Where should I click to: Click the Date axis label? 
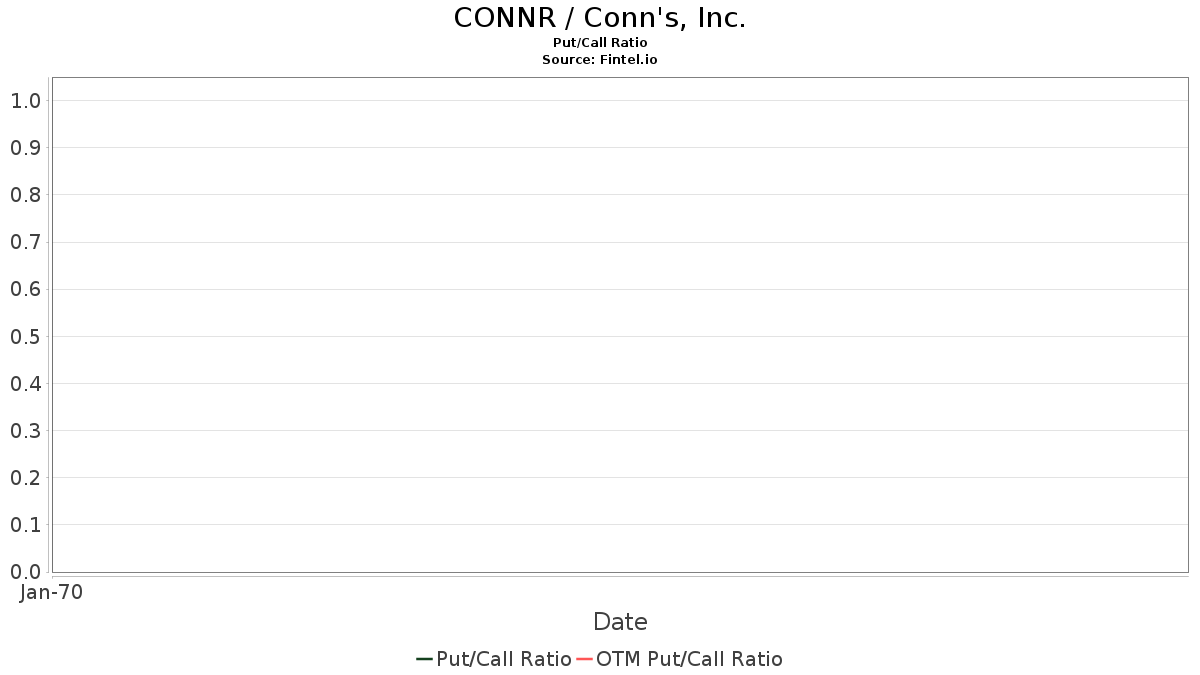(620, 622)
